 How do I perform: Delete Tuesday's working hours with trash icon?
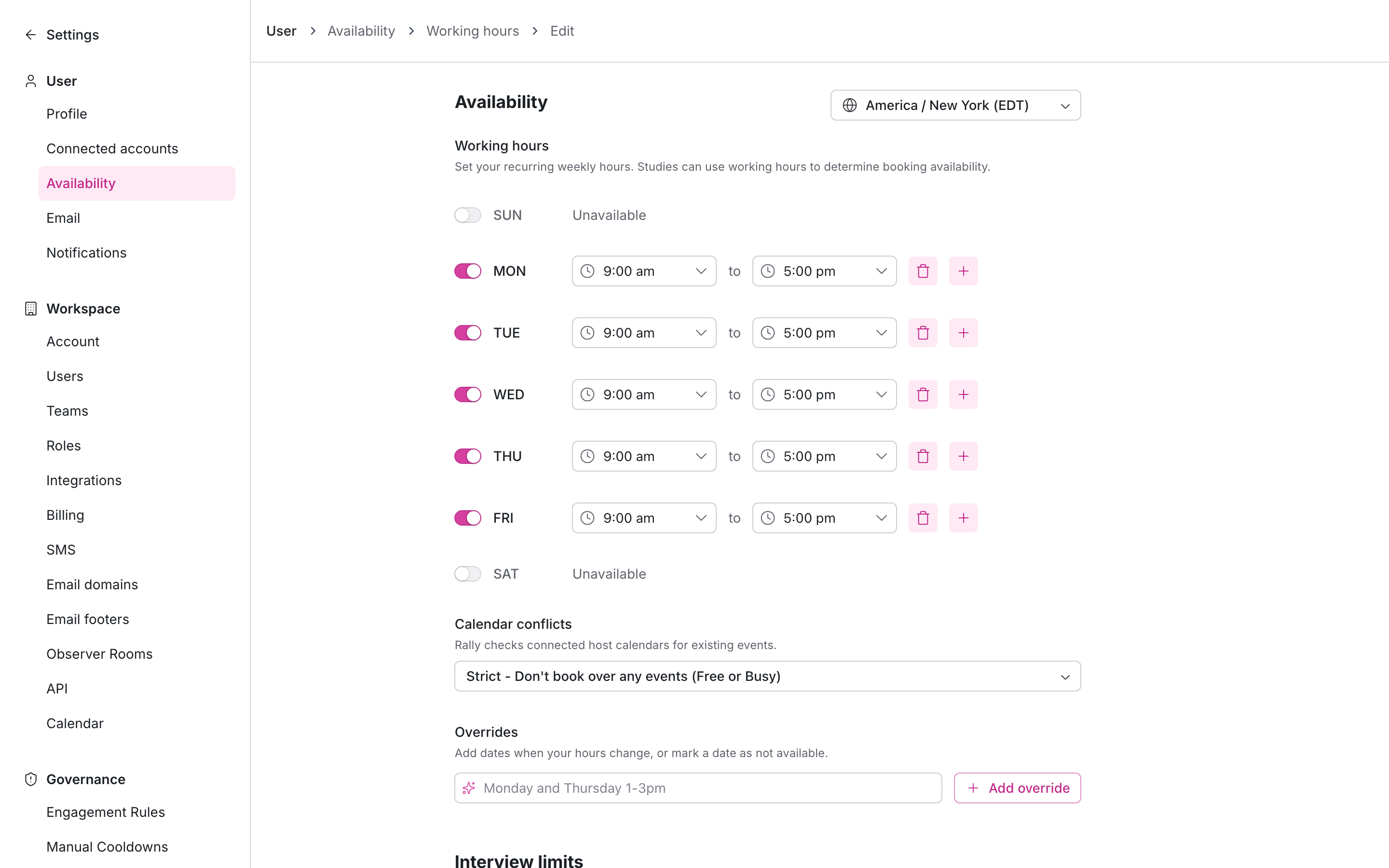pos(923,333)
